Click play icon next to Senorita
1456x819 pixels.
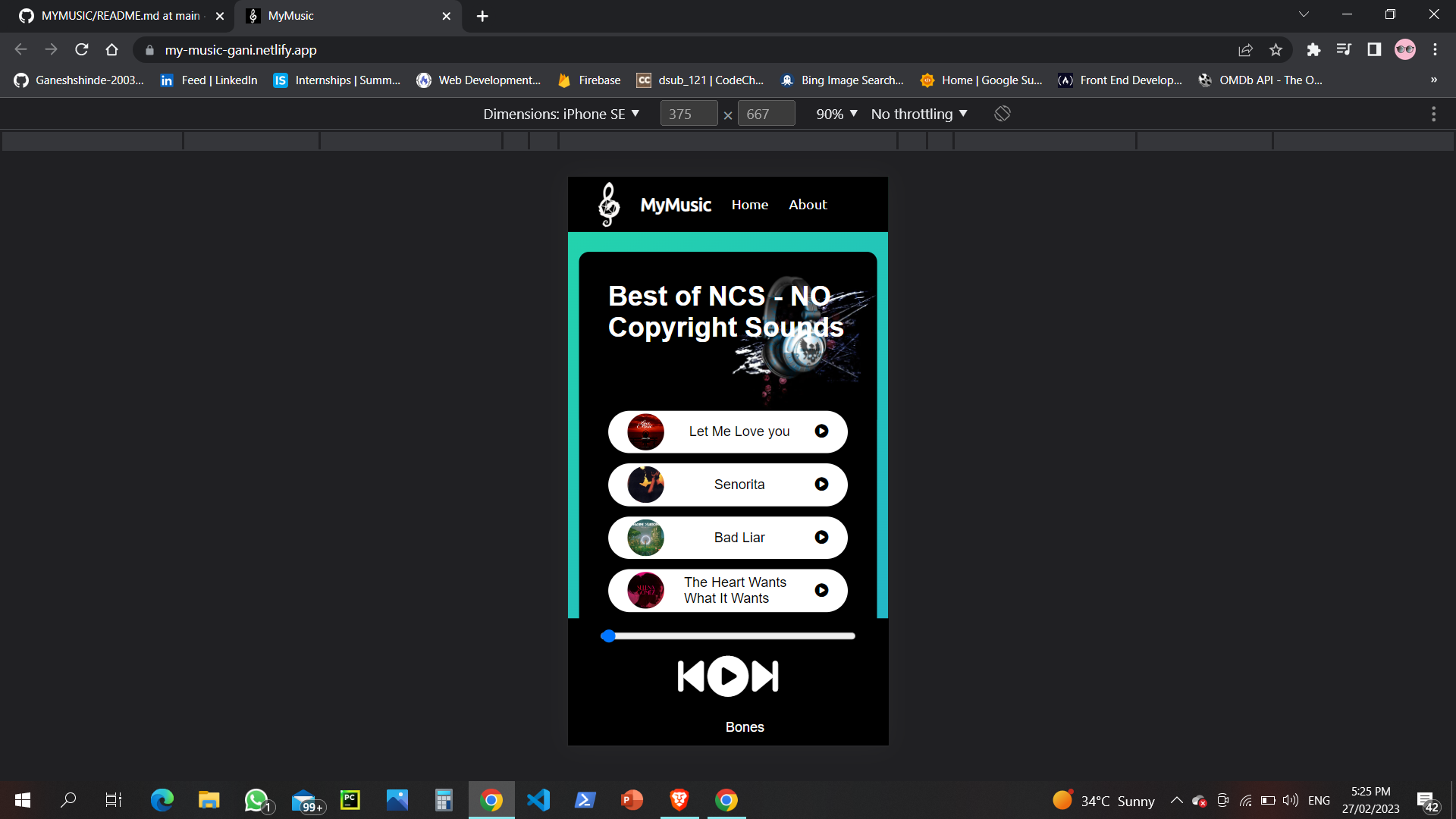(821, 485)
